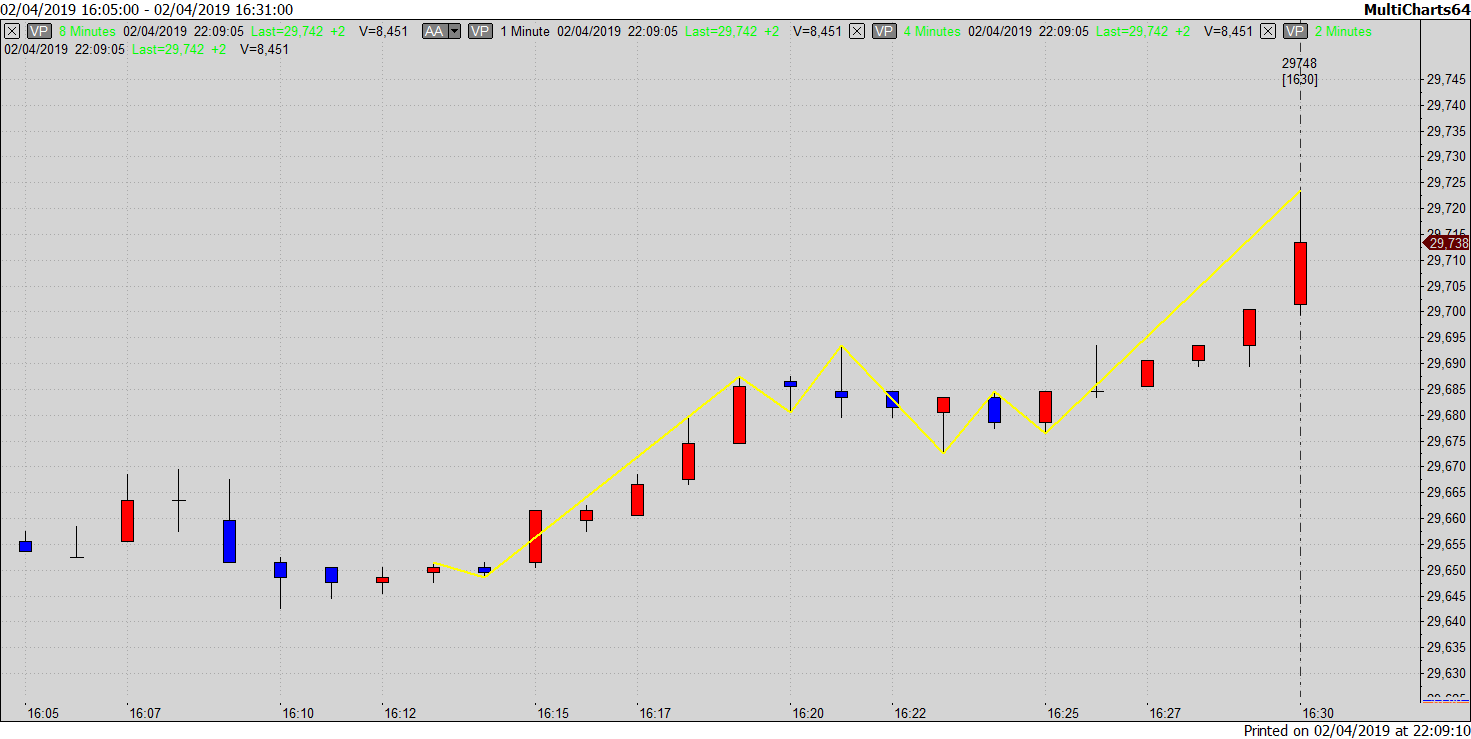Click the VP button next to 4 Minutes
Image resolution: width=1471 pixels, height=739 pixels.
coord(884,31)
